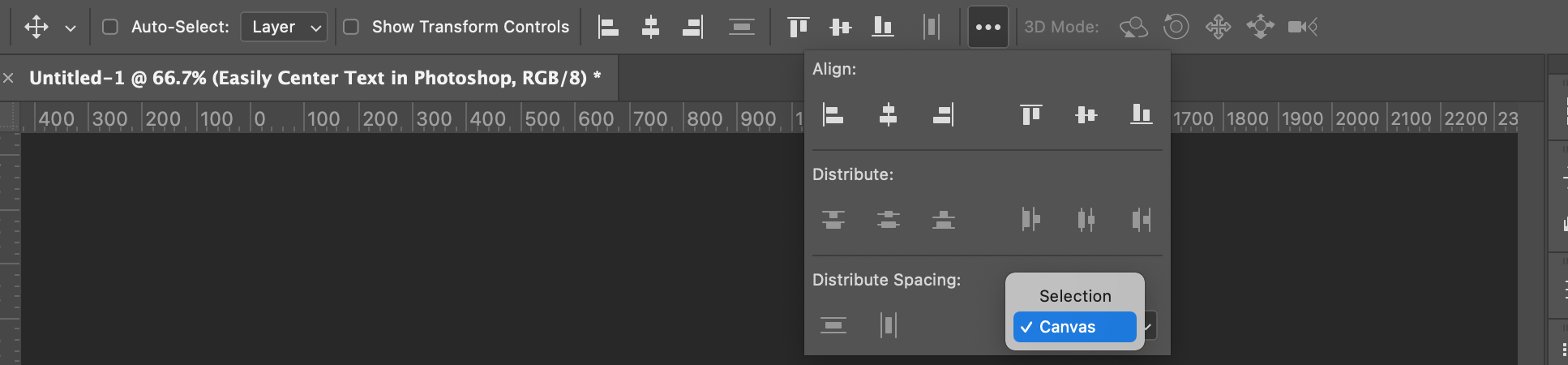Choose Selection in Align To menu
Screen dimensions: 1568x365
pyautogui.click(x=1075, y=296)
